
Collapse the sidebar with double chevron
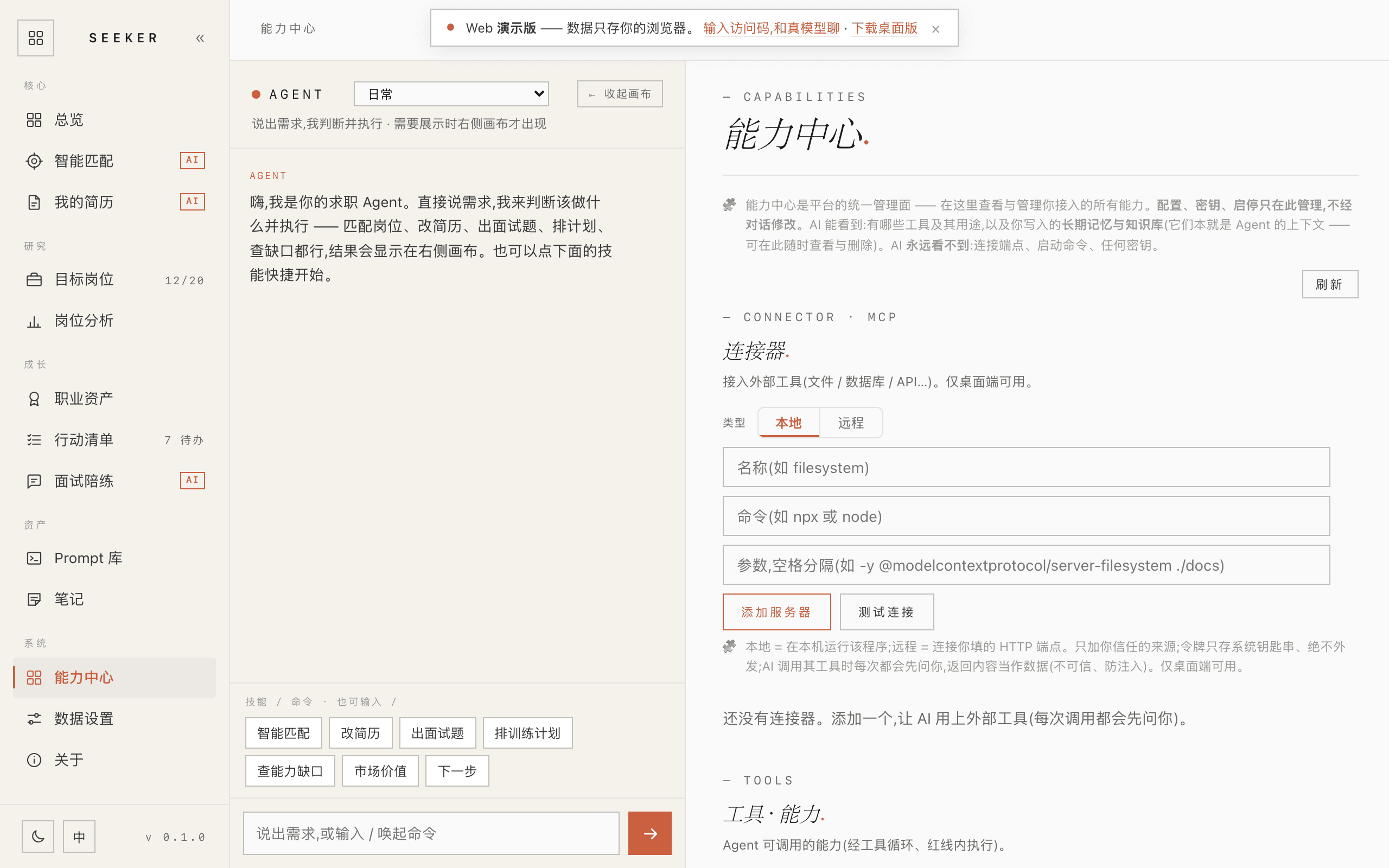click(200, 39)
